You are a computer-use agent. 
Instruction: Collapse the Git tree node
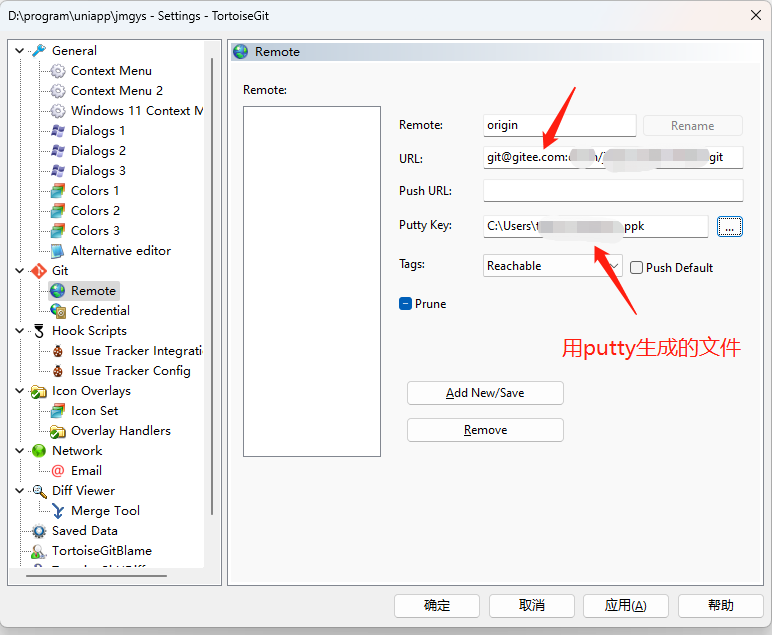click(x=20, y=271)
